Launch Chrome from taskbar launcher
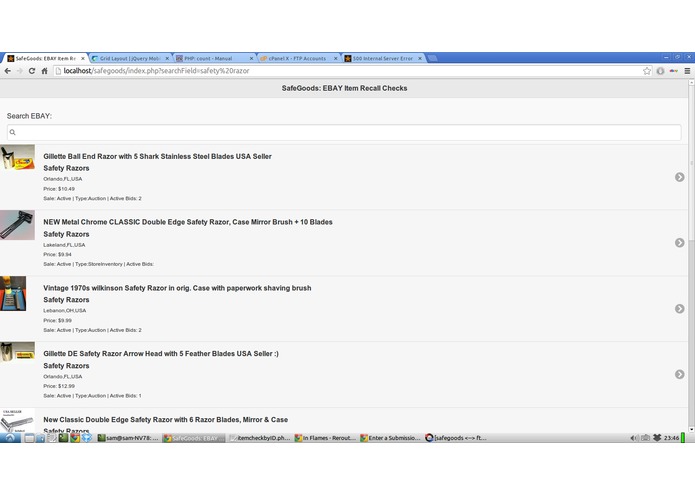Image resolution: width=695 pixels, height=494 pixels. coord(75,438)
